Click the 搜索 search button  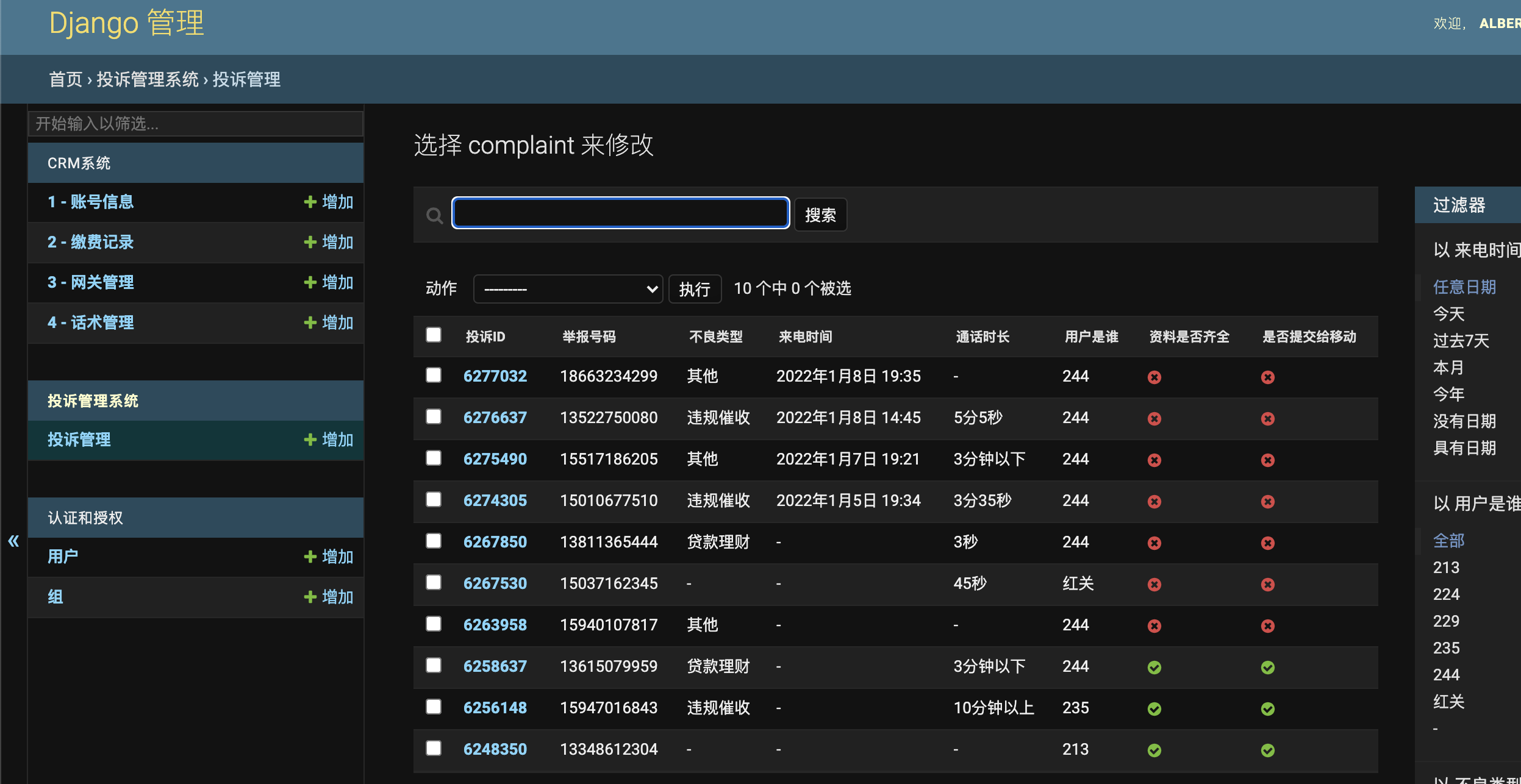click(821, 215)
